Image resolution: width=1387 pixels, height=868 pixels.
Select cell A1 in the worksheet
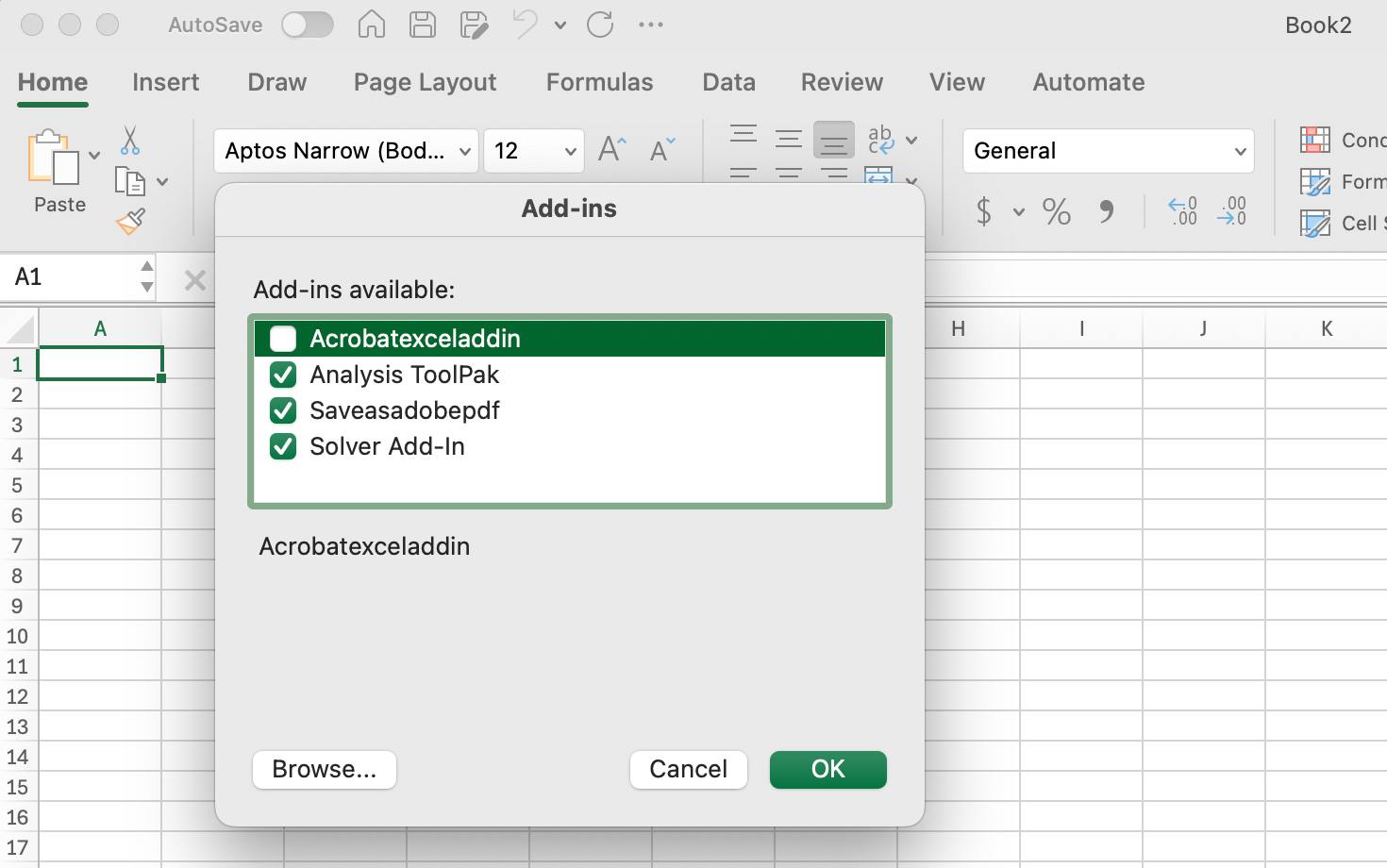[x=100, y=363]
